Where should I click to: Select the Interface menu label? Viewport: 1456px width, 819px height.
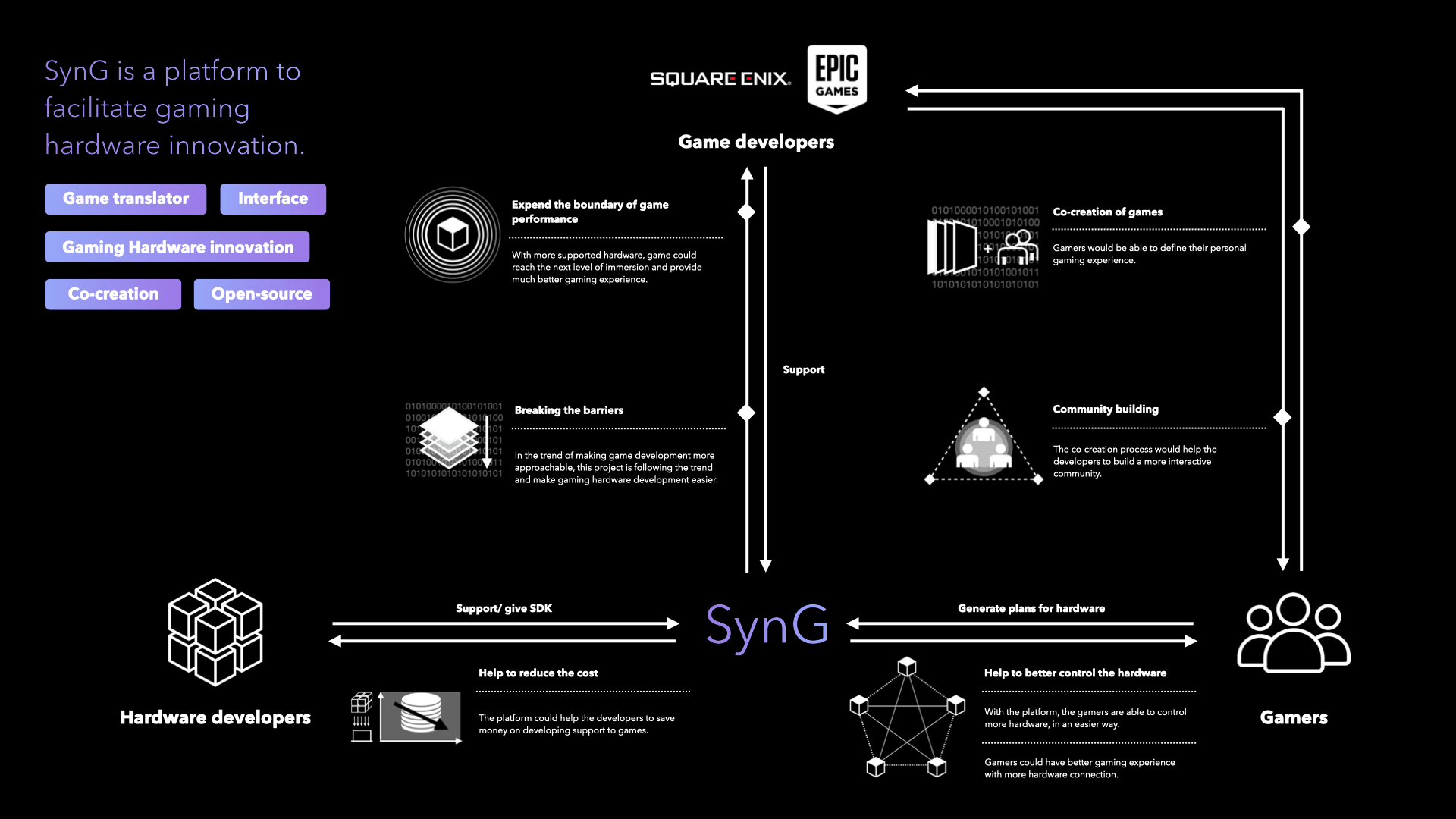click(273, 198)
